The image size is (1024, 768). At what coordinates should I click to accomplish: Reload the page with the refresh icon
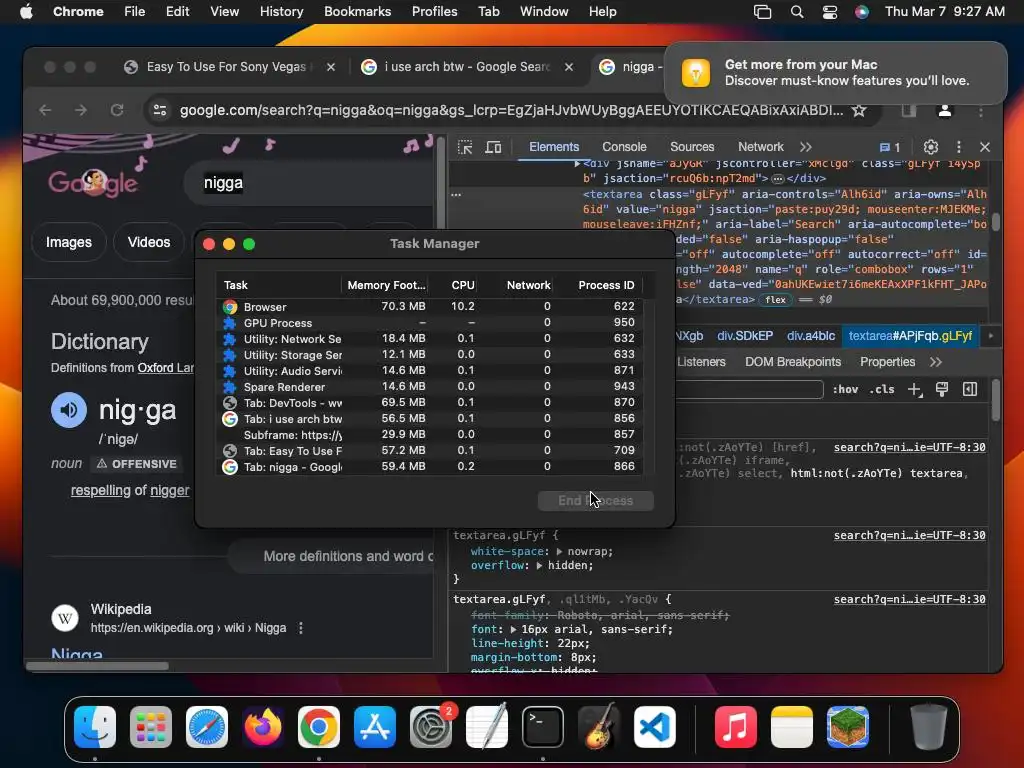coord(117,110)
